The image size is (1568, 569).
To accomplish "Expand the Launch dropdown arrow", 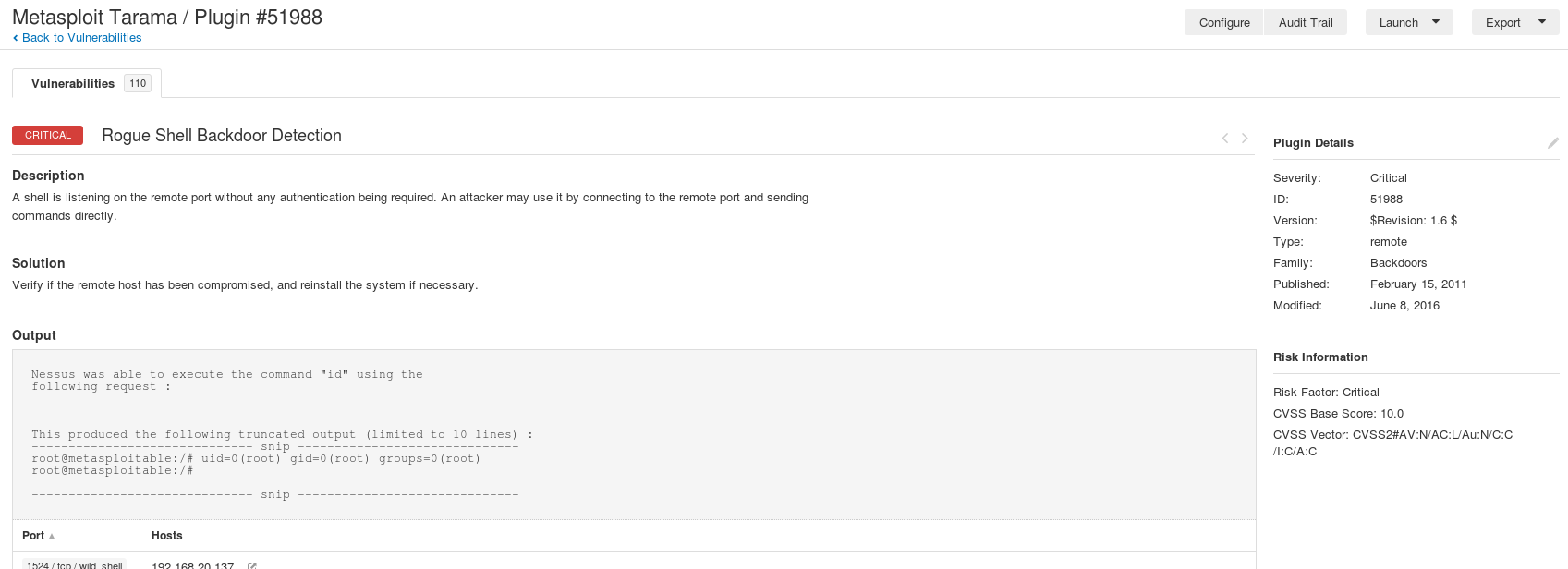I will (1436, 22).
